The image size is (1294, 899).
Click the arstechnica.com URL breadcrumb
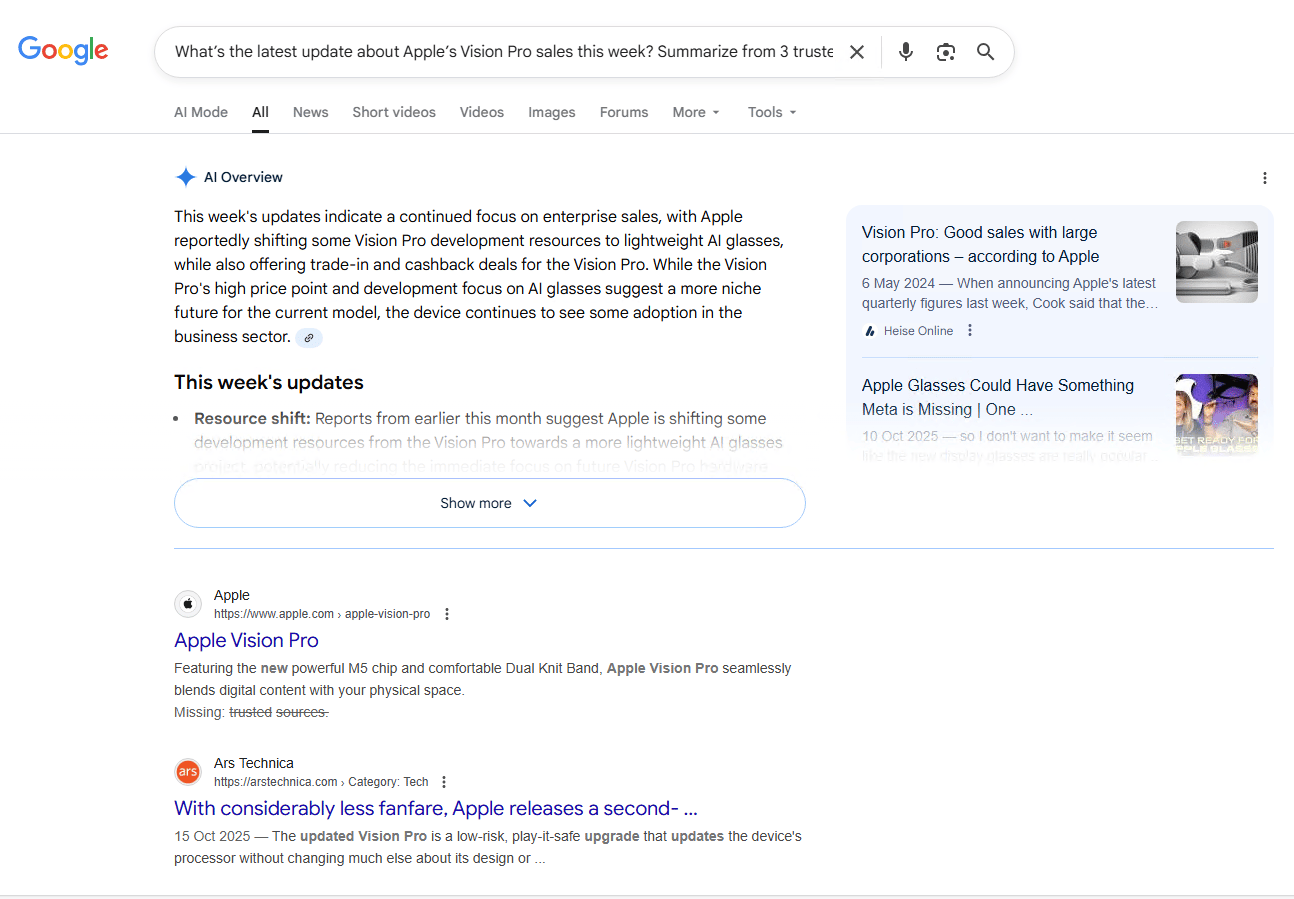[x=321, y=782]
